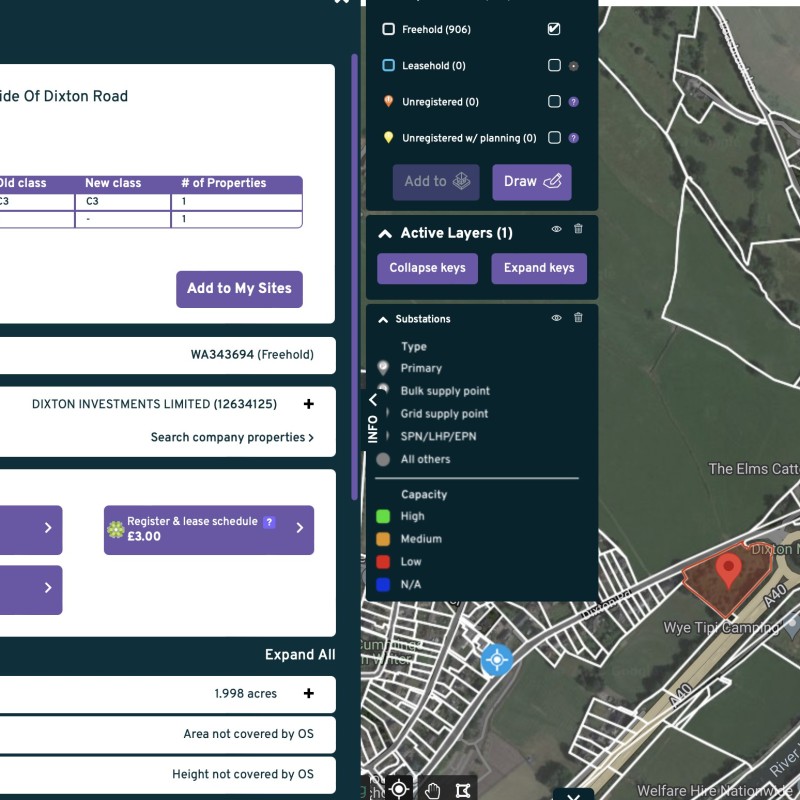The image size is (800, 800).
Task: Click the Add to My Sites button
Action: [x=239, y=288]
